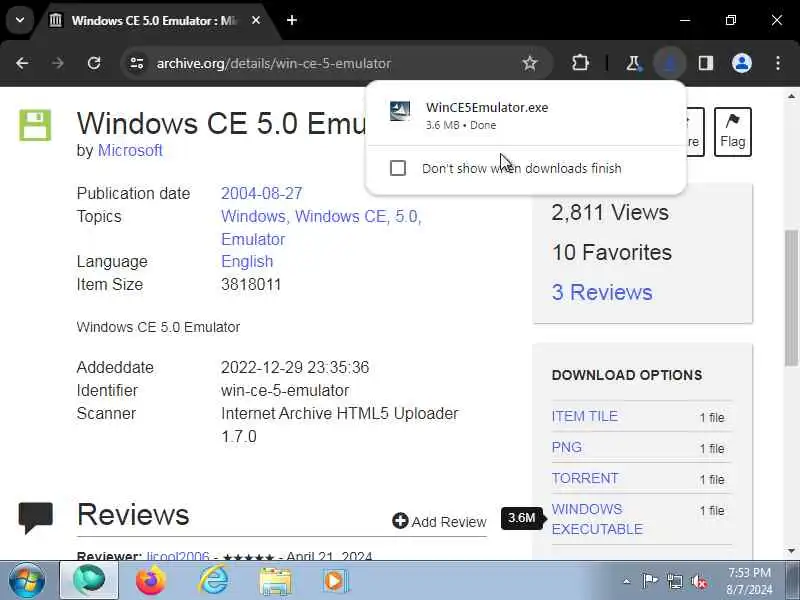Reload the archive.org page
Screen dimensions: 800x600
[94, 63]
